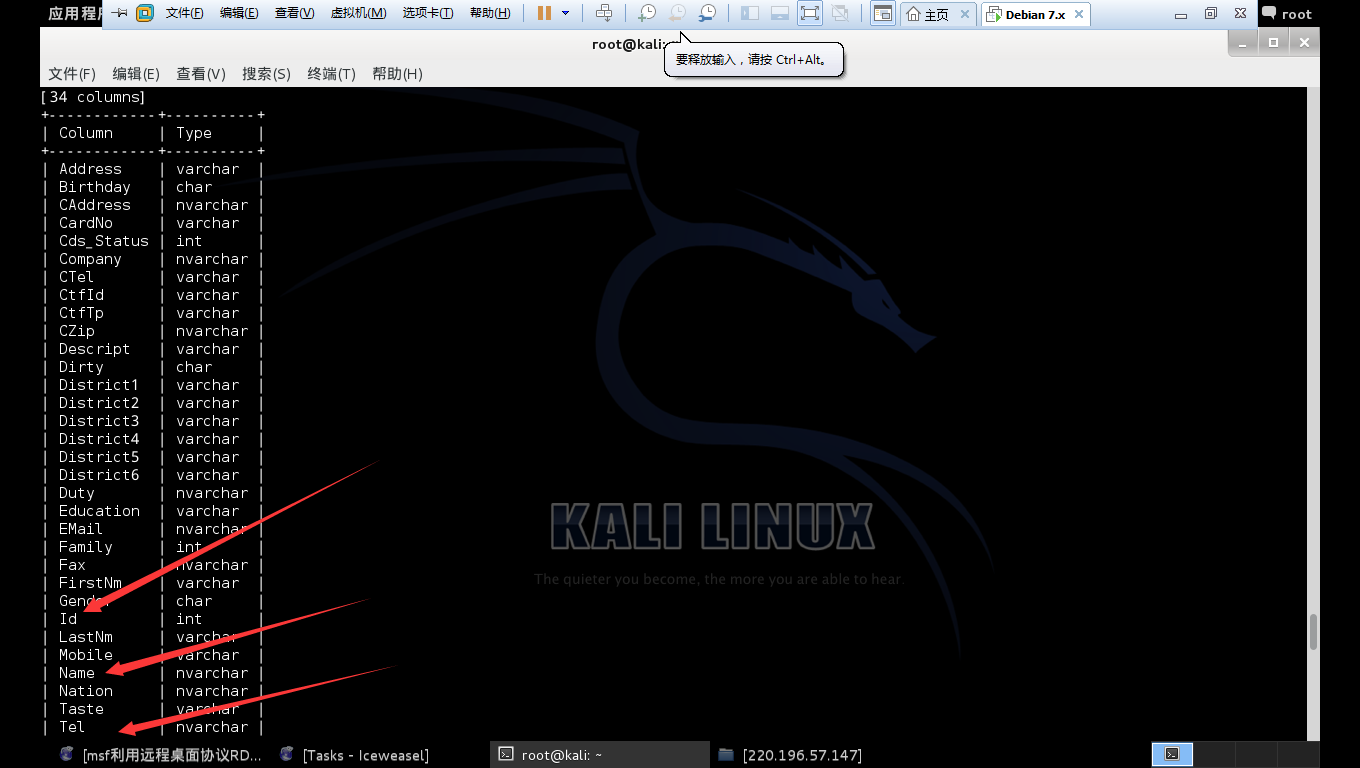
Task: Click the Address column row text
Action: click(90, 169)
